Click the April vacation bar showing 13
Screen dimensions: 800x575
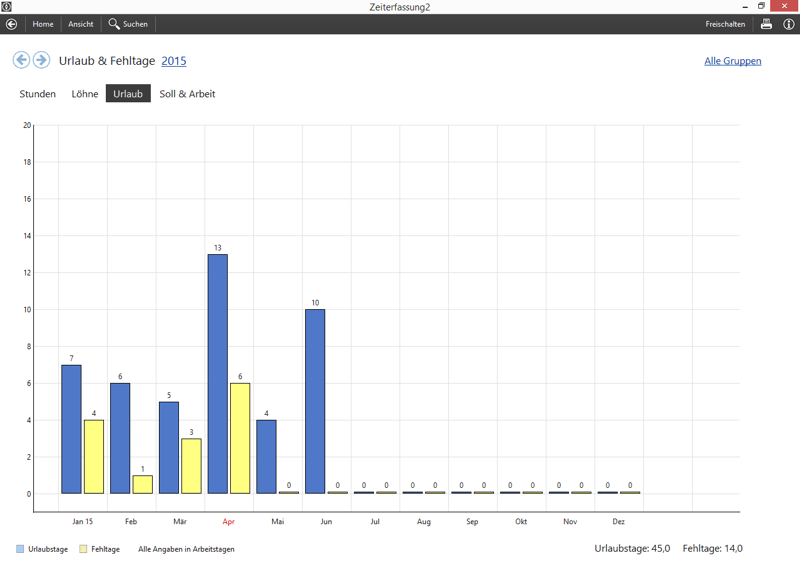click(217, 373)
